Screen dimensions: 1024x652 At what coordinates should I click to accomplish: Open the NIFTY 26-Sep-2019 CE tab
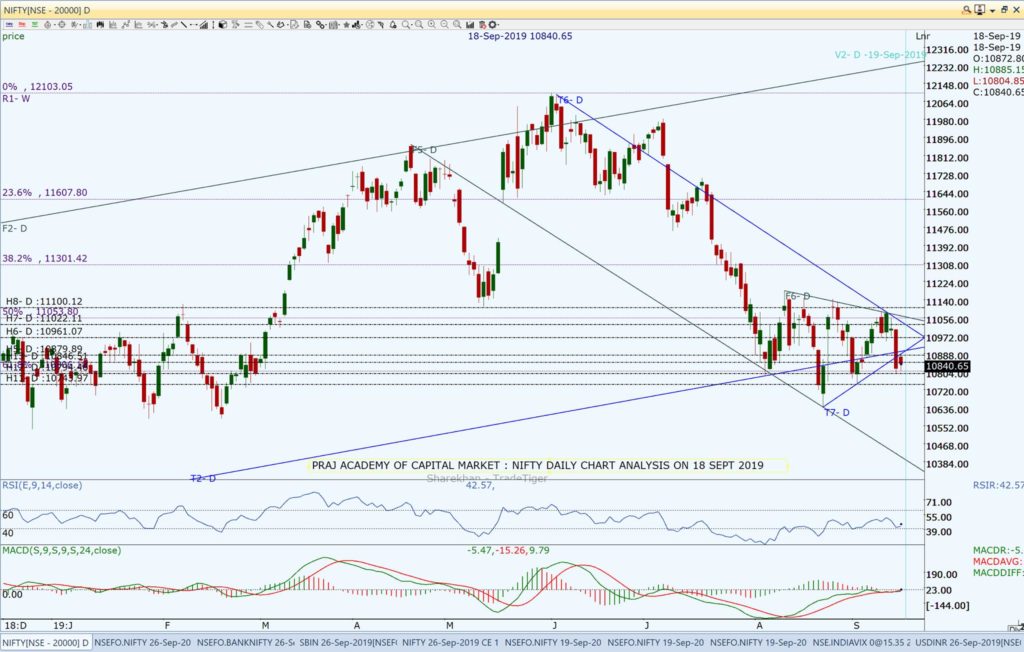[x=450, y=643]
